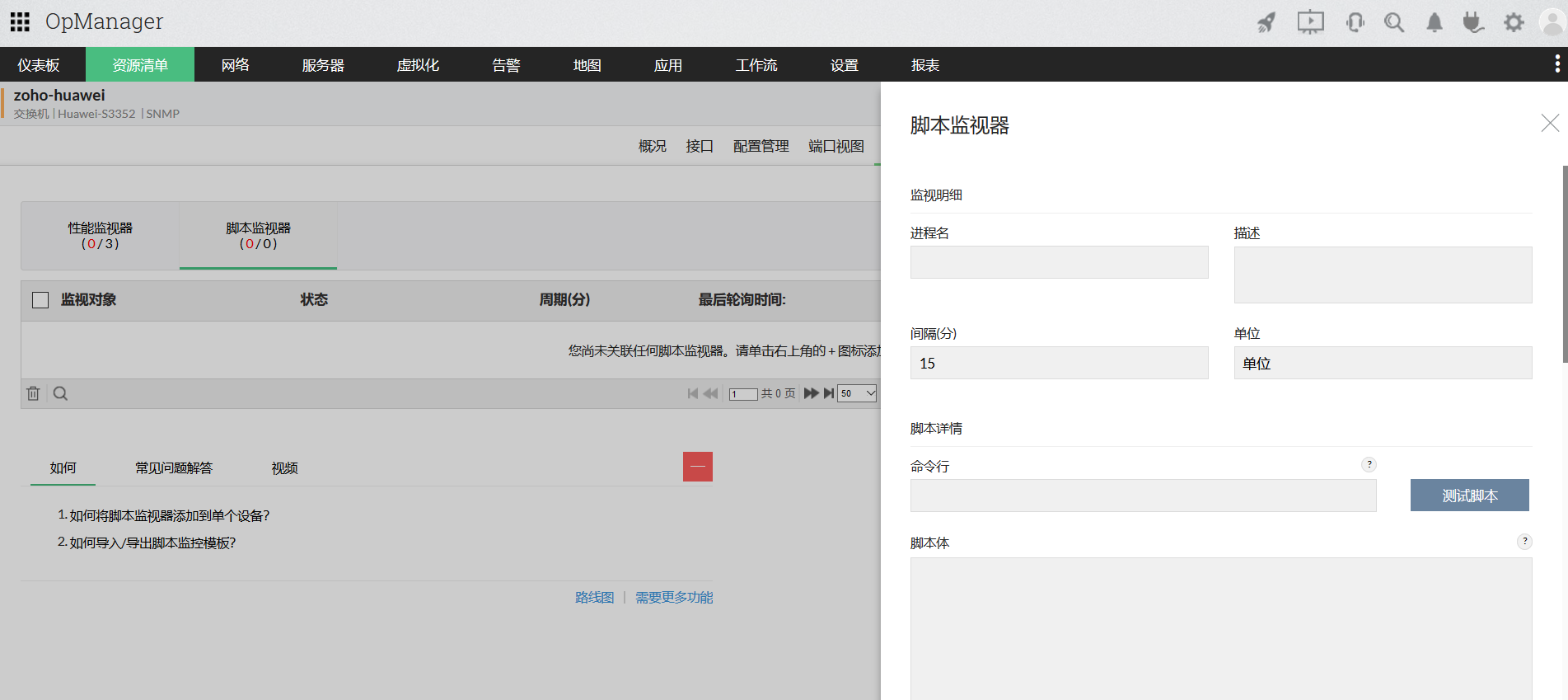Open the 服务器 menu

323,65
